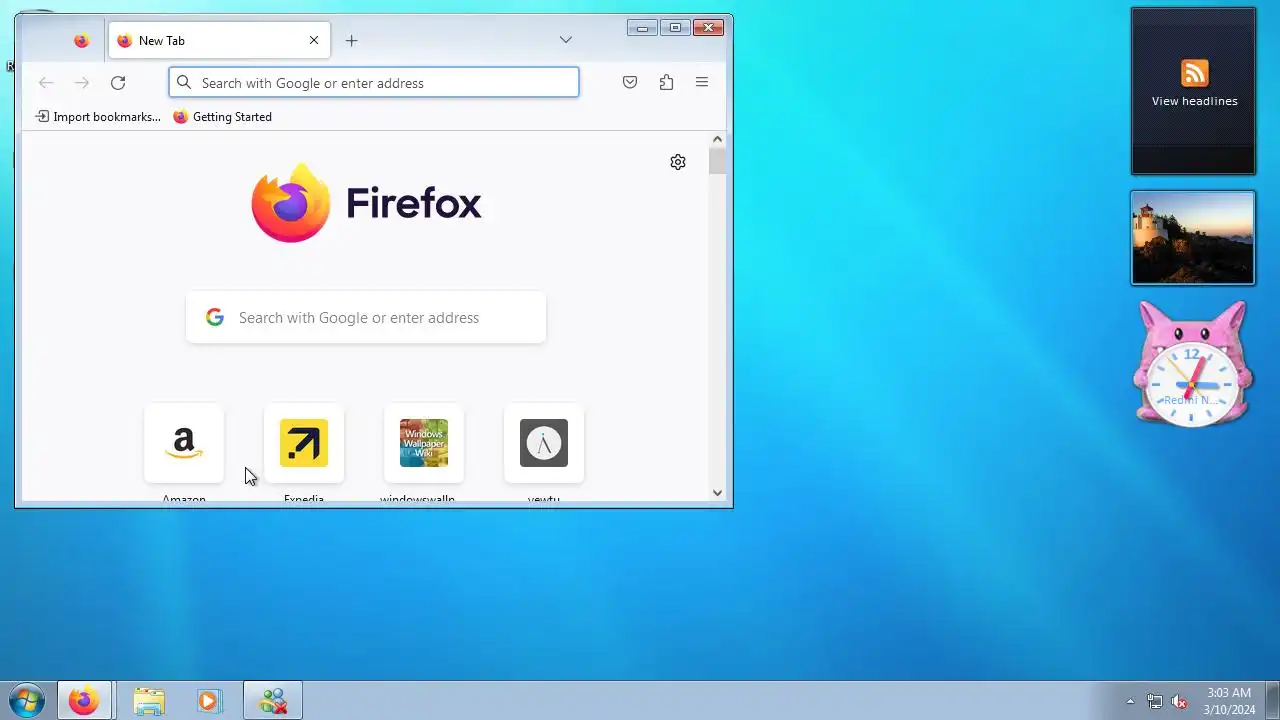Image resolution: width=1280 pixels, height=720 pixels.
Task: Open Save to Pocket icon
Action: pos(630,83)
